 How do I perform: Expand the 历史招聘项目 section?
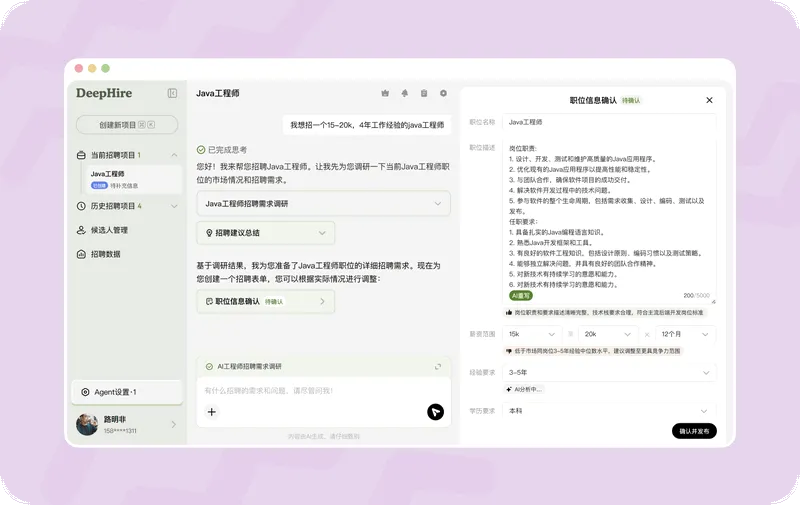[174, 206]
